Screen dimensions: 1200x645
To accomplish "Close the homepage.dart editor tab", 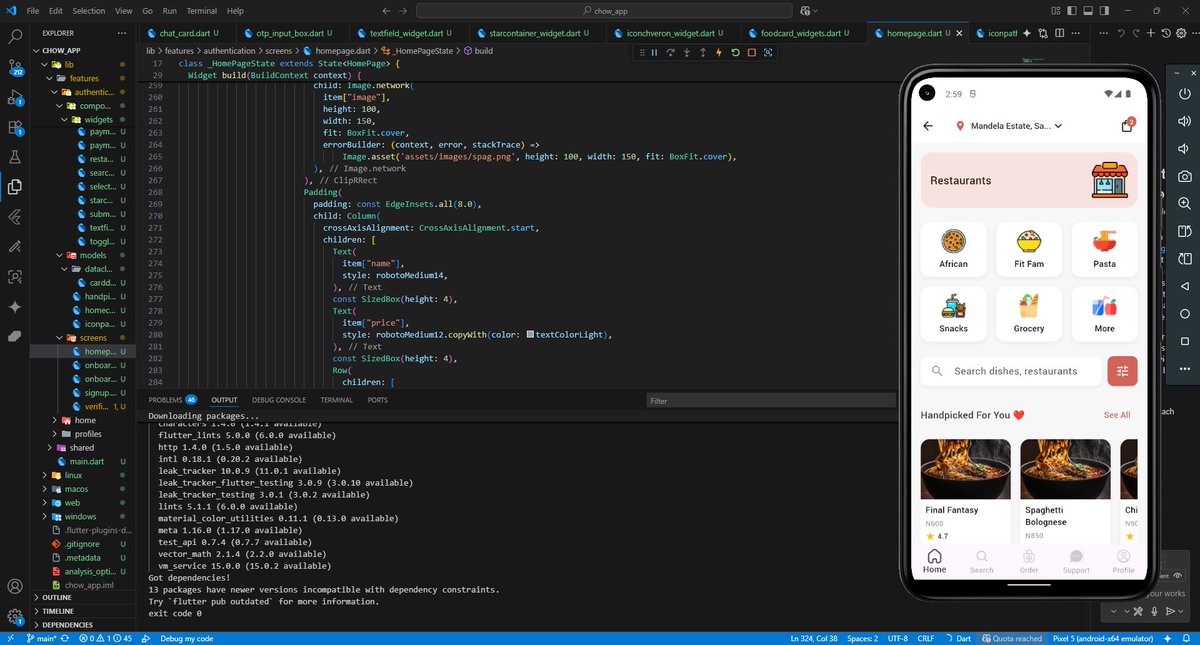I will point(958,33).
